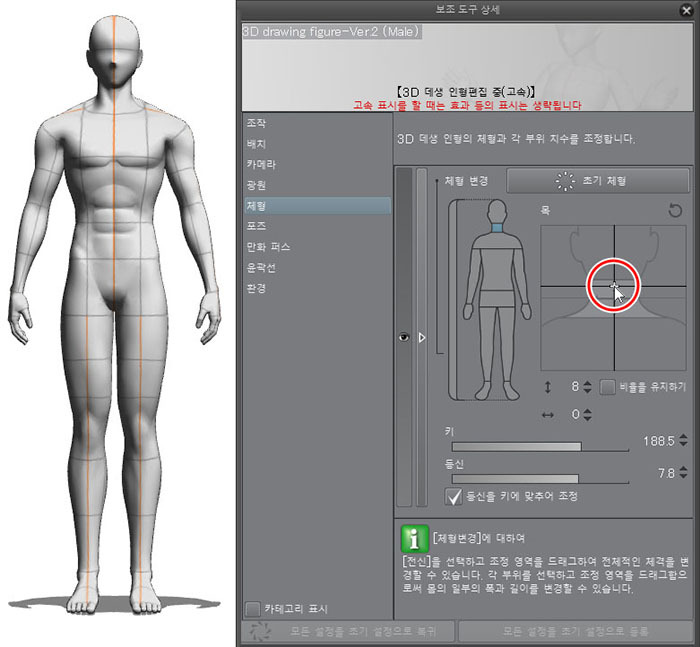700x647 pixels.
Task: Select the neck part on body diagram
Action: click(497, 228)
